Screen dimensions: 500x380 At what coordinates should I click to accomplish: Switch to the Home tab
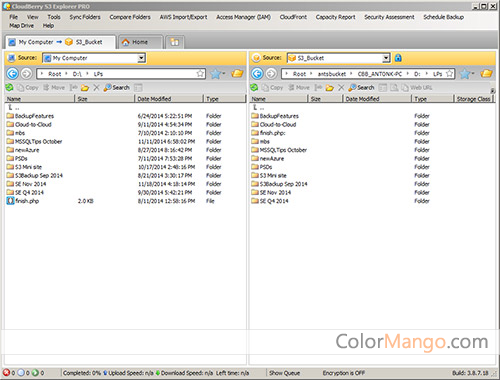point(140,42)
